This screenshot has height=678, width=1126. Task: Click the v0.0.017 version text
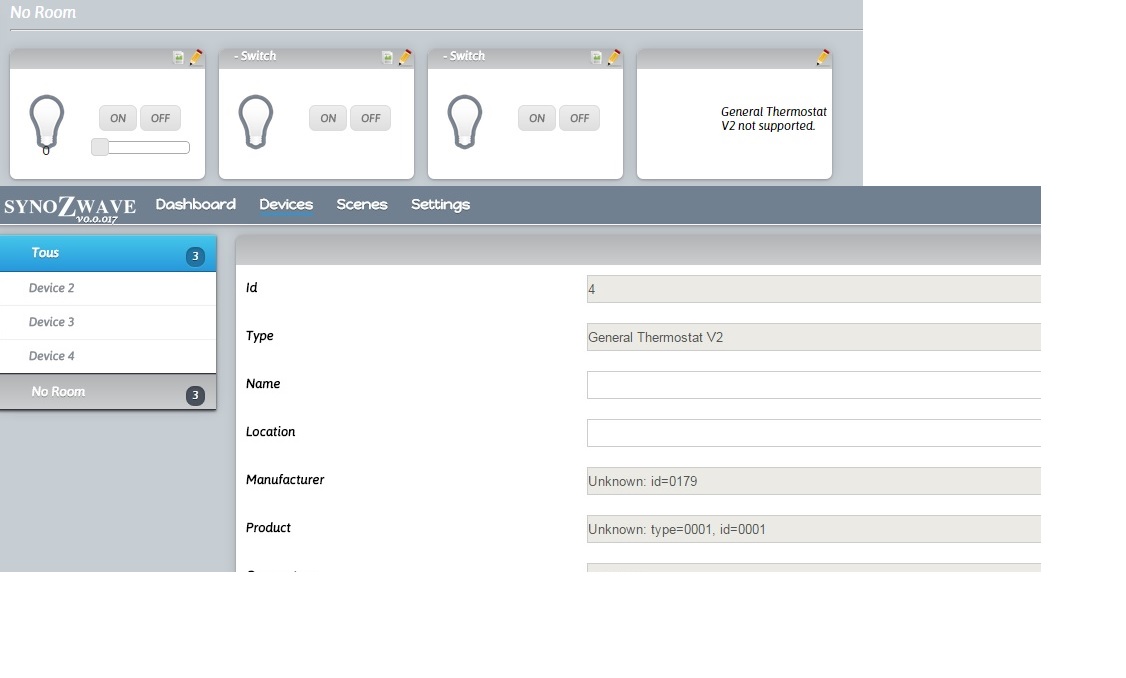[97, 219]
